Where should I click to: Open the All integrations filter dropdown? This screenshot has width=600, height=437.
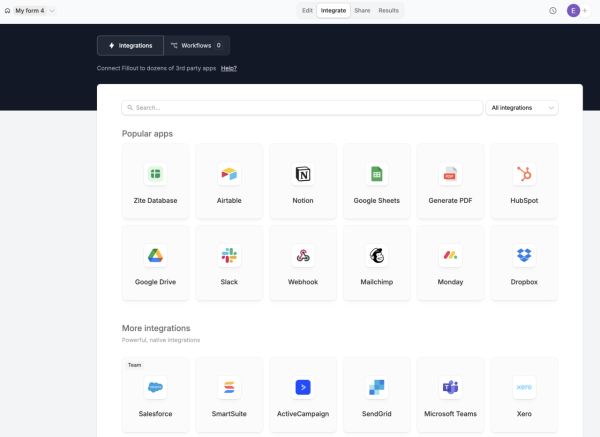(522, 108)
